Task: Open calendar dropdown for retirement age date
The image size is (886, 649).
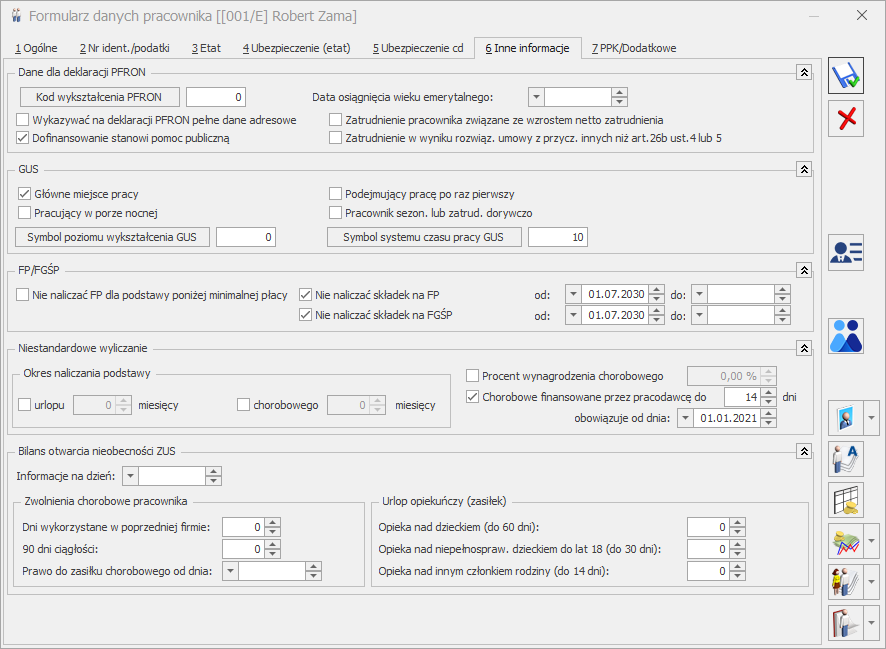Action: pyautogui.click(x=536, y=97)
